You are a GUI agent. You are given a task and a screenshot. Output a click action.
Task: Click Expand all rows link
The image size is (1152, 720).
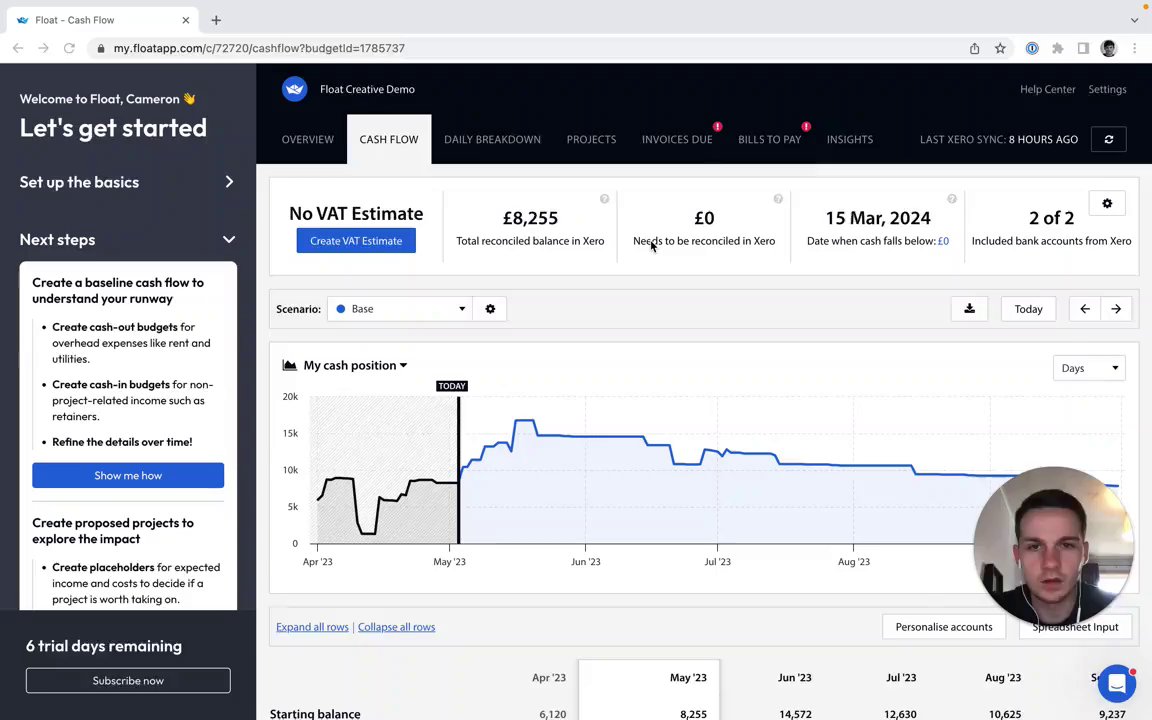click(312, 627)
